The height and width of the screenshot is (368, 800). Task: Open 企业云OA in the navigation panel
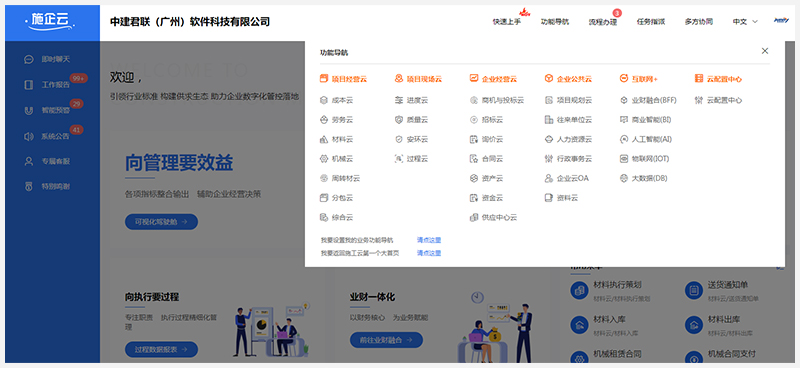[x=566, y=178]
